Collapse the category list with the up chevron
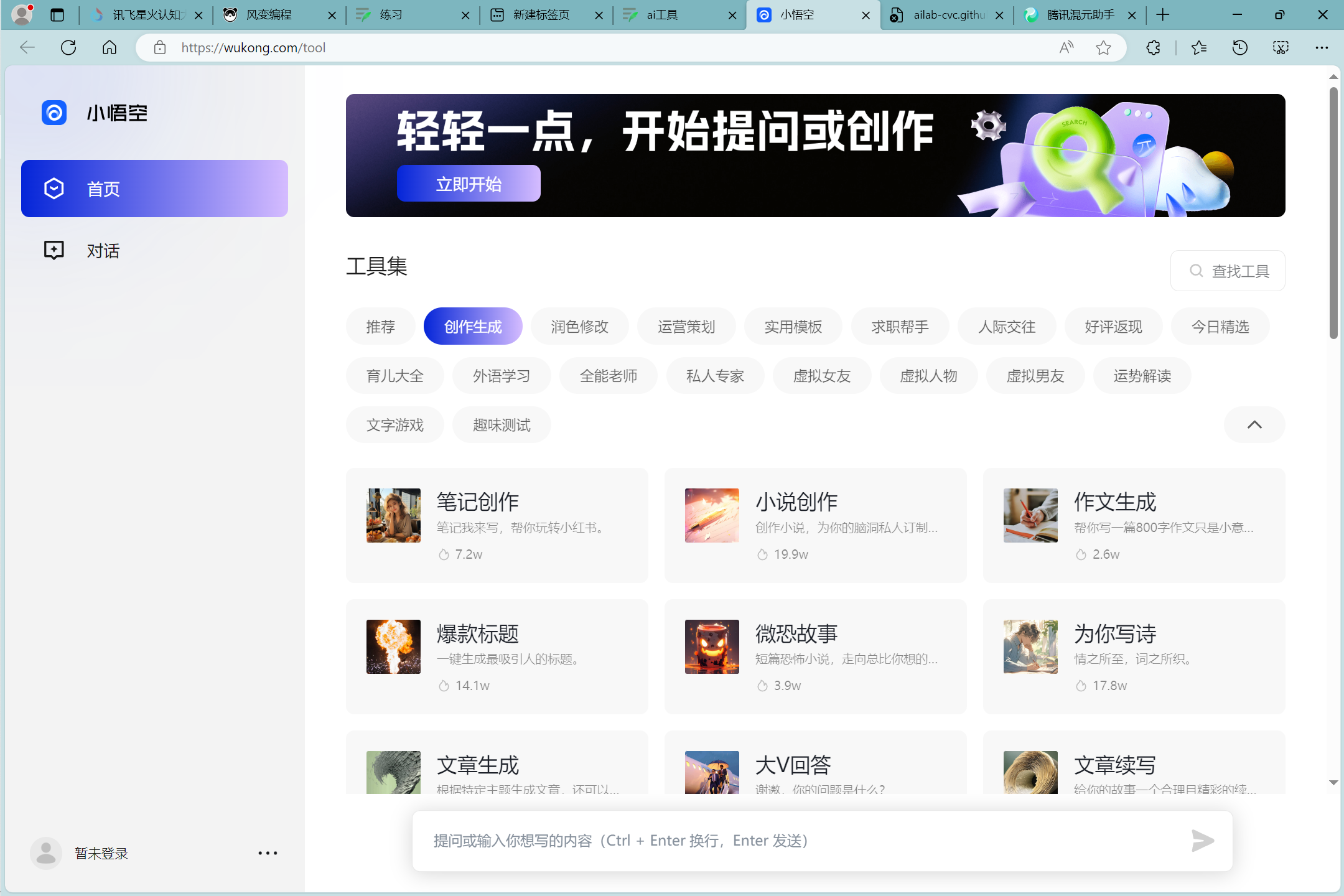Screen dimensions: 1344x896 (1254, 424)
